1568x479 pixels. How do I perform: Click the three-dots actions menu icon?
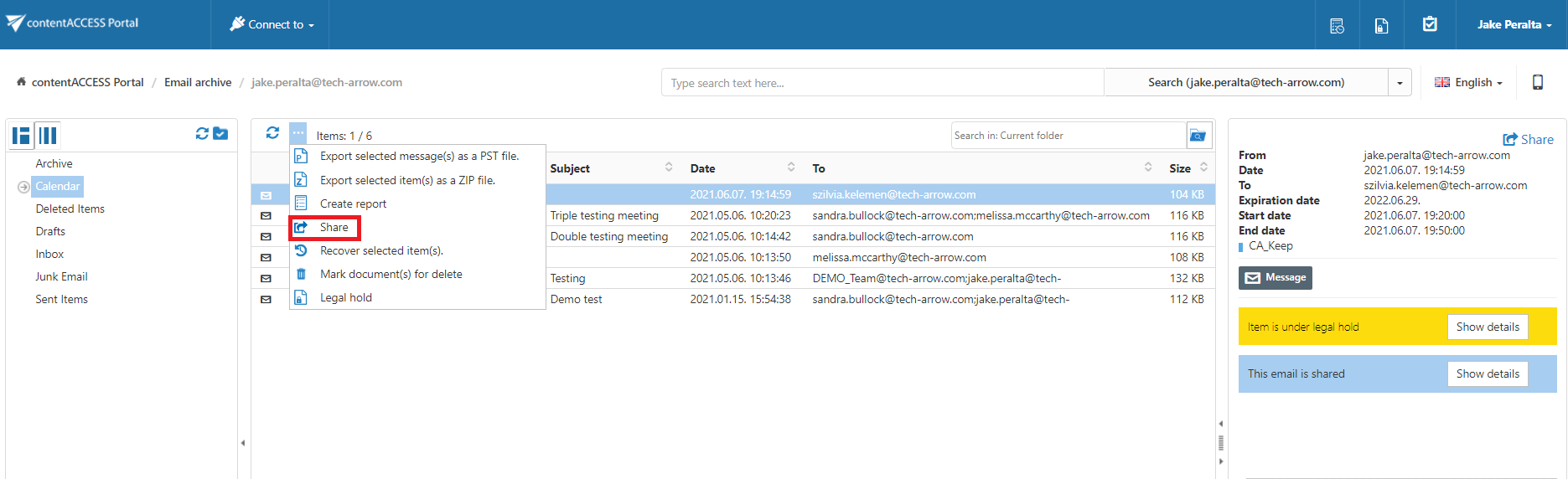tap(298, 133)
